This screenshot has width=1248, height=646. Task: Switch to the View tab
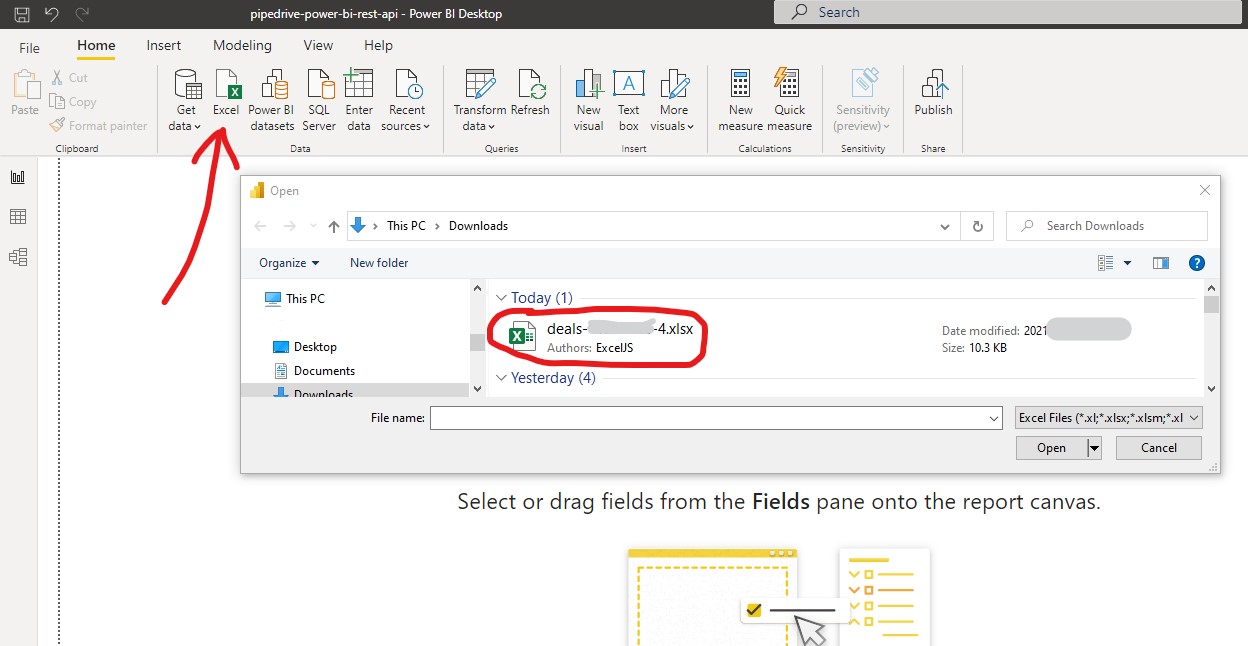coord(318,46)
